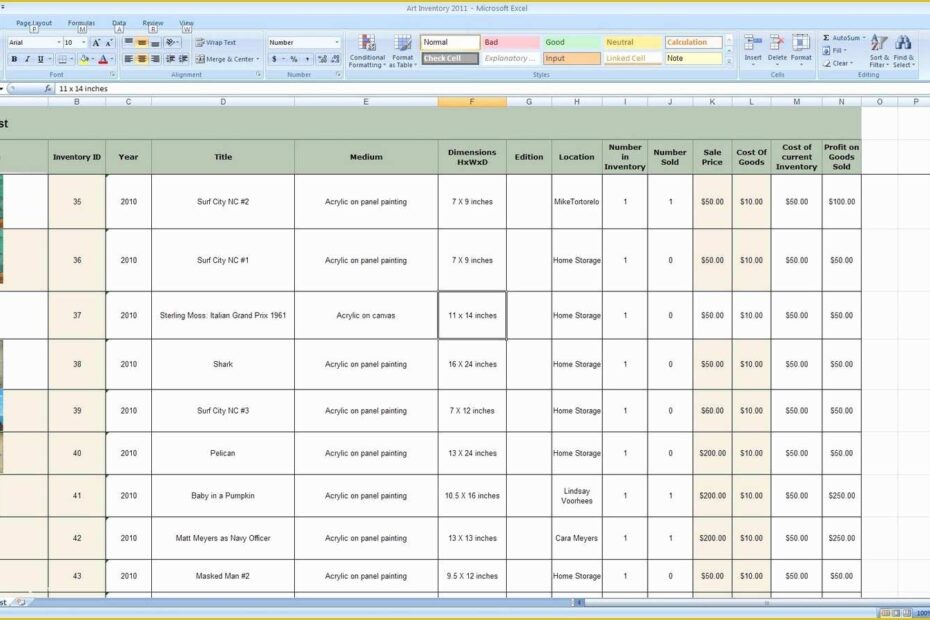The image size is (930, 620).
Task: Switch to the Formulas ribbon tab
Action: [x=82, y=22]
